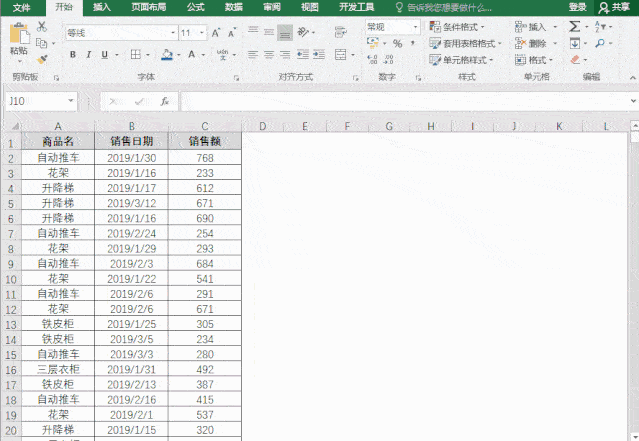Screen dimensions: 639x441
Task: Click the Cut scissors icon
Action: pyautogui.click(x=42, y=27)
